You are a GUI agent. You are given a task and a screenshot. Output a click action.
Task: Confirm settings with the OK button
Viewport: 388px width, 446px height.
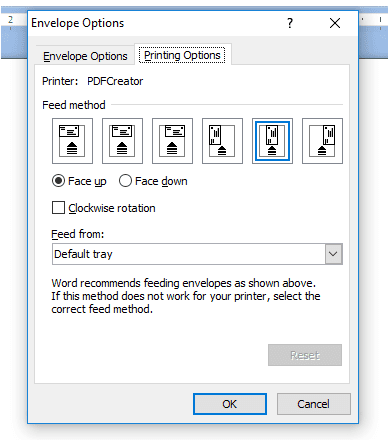tap(230, 404)
